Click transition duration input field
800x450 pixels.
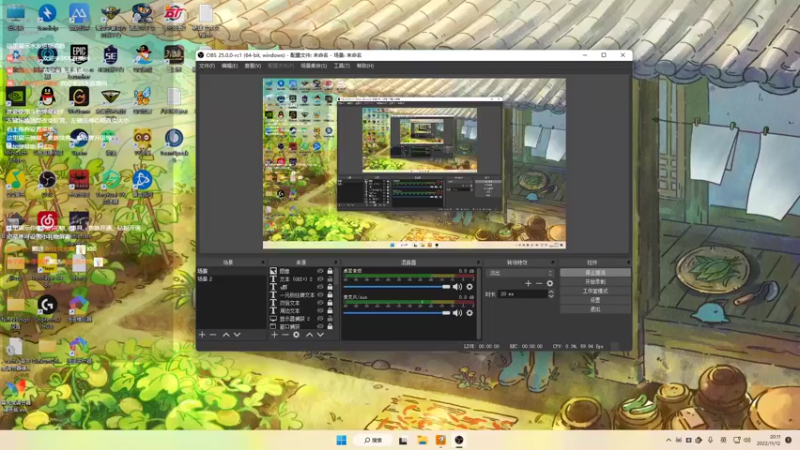(523, 294)
